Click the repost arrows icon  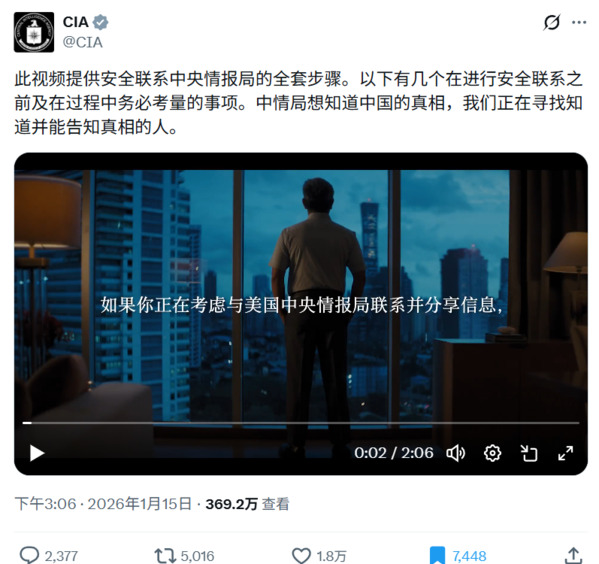coord(165,556)
